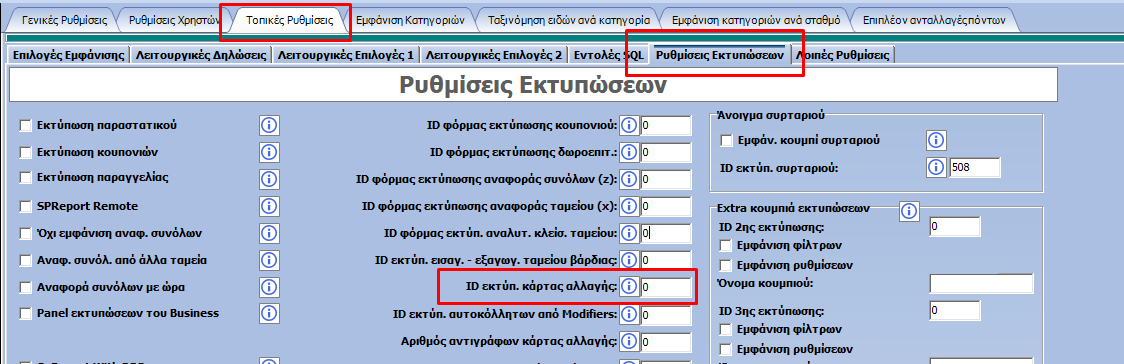
Task: Click ID εκτύπ. αυτοκόλλητων από Modifiers field
Action: tap(666, 315)
